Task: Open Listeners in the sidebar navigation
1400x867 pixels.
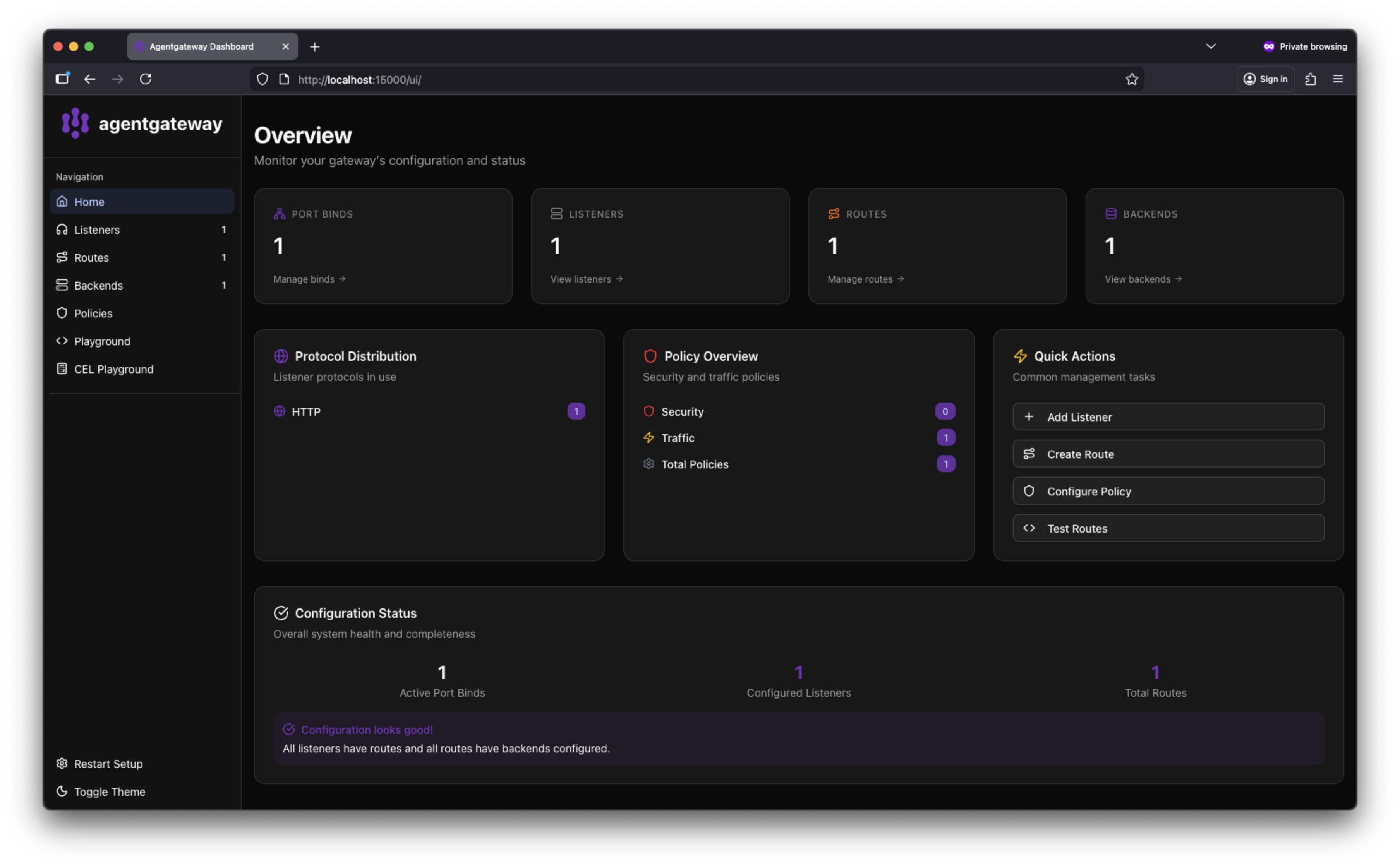Action: (96, 230)
